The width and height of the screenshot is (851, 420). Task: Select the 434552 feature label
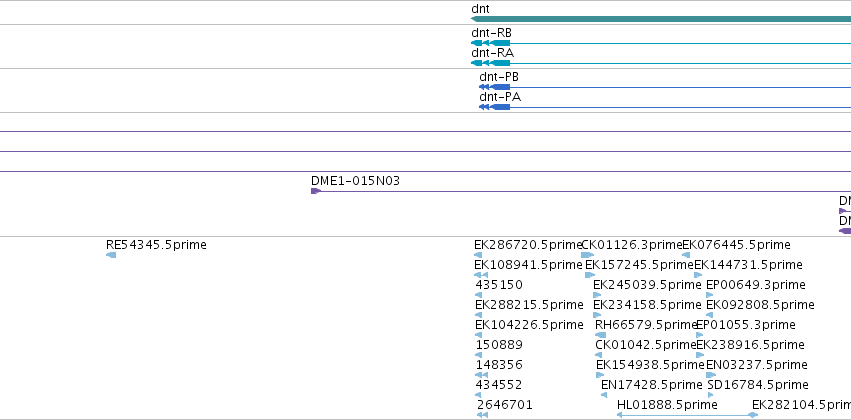(499, 385)
